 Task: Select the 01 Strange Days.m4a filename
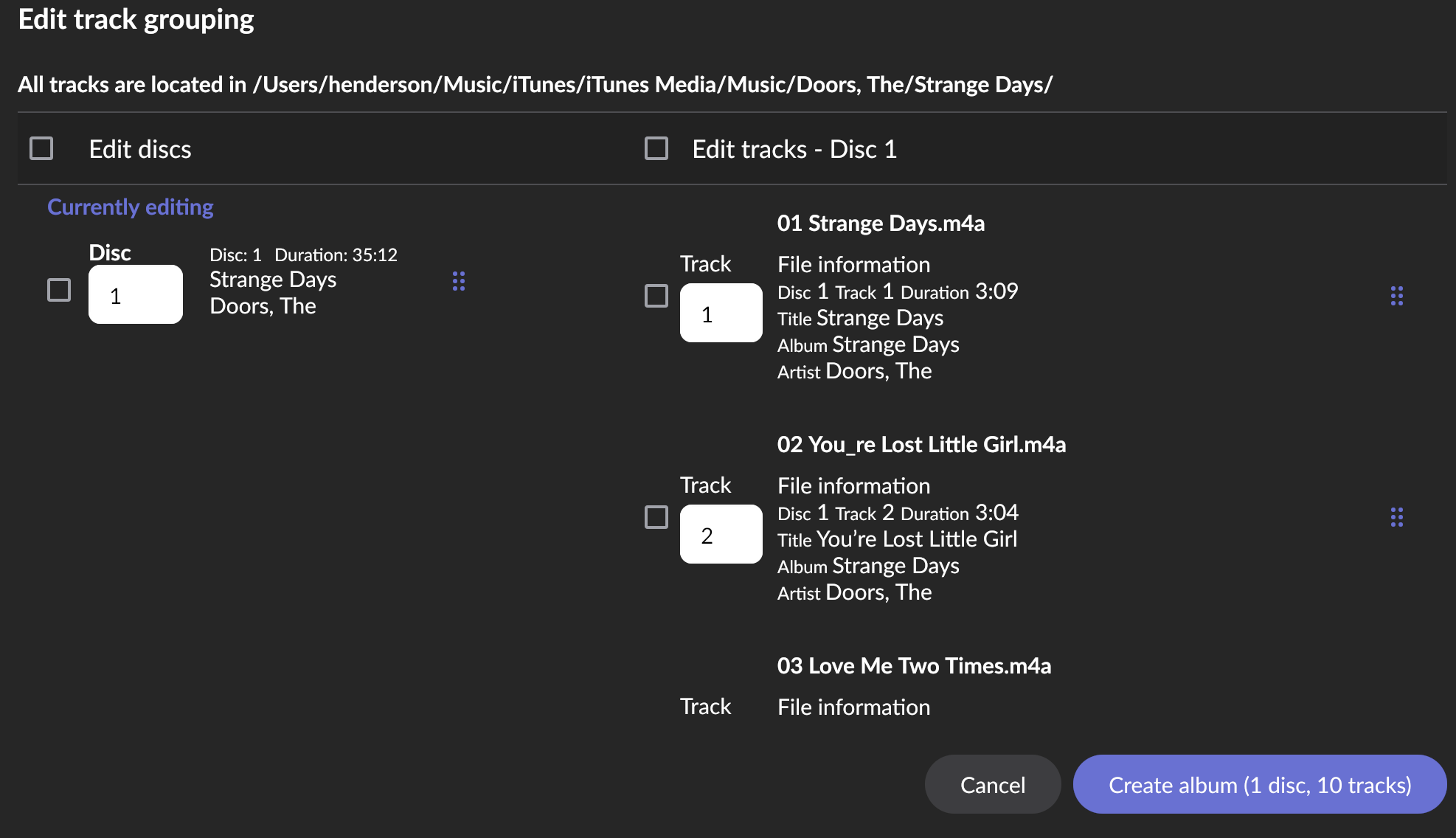(881, 223)
